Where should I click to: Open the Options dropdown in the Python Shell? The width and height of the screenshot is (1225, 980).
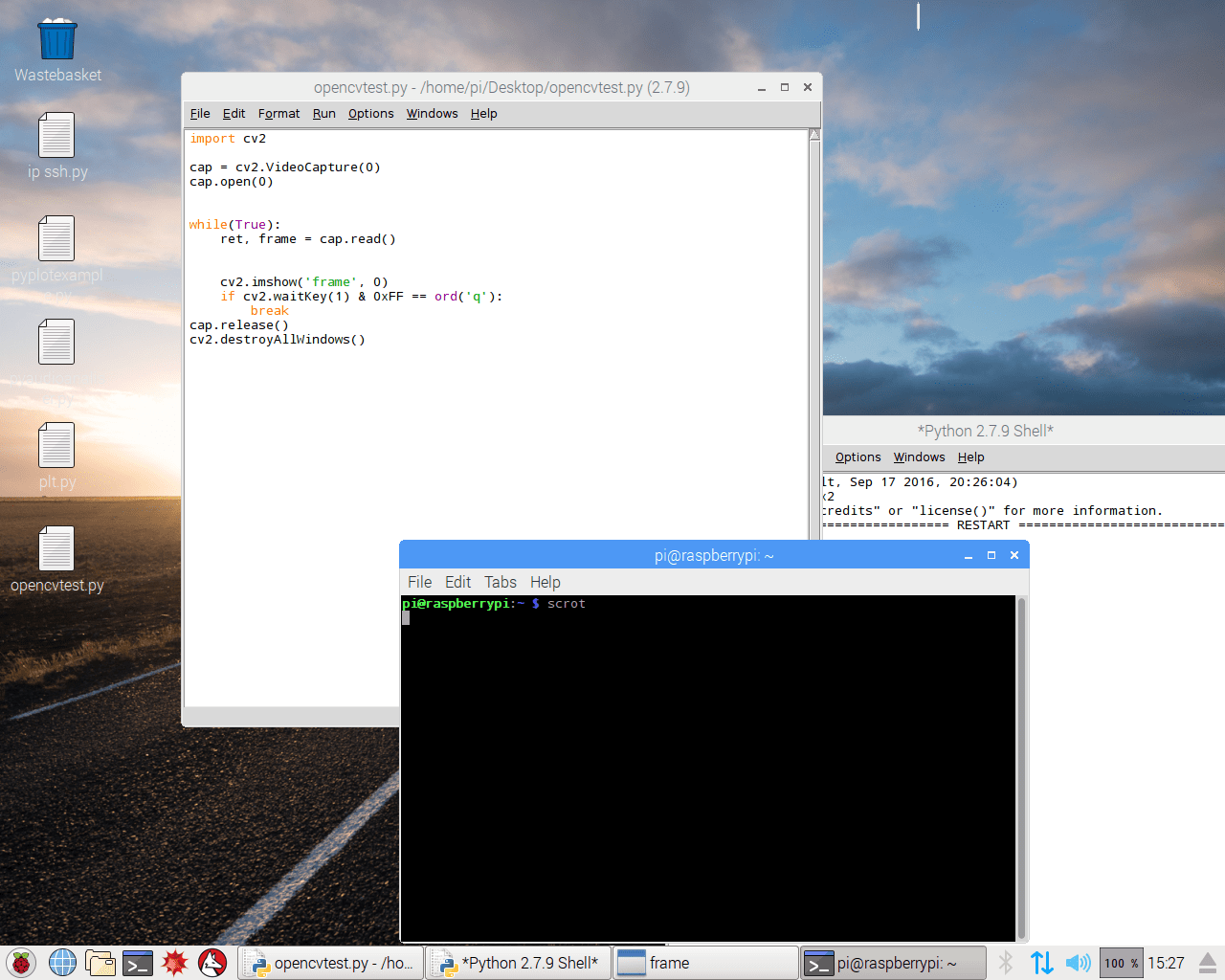tap(857, 457)
